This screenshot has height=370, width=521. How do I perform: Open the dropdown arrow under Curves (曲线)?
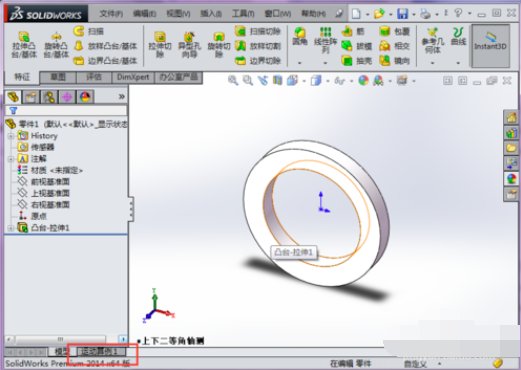point(458,62)
